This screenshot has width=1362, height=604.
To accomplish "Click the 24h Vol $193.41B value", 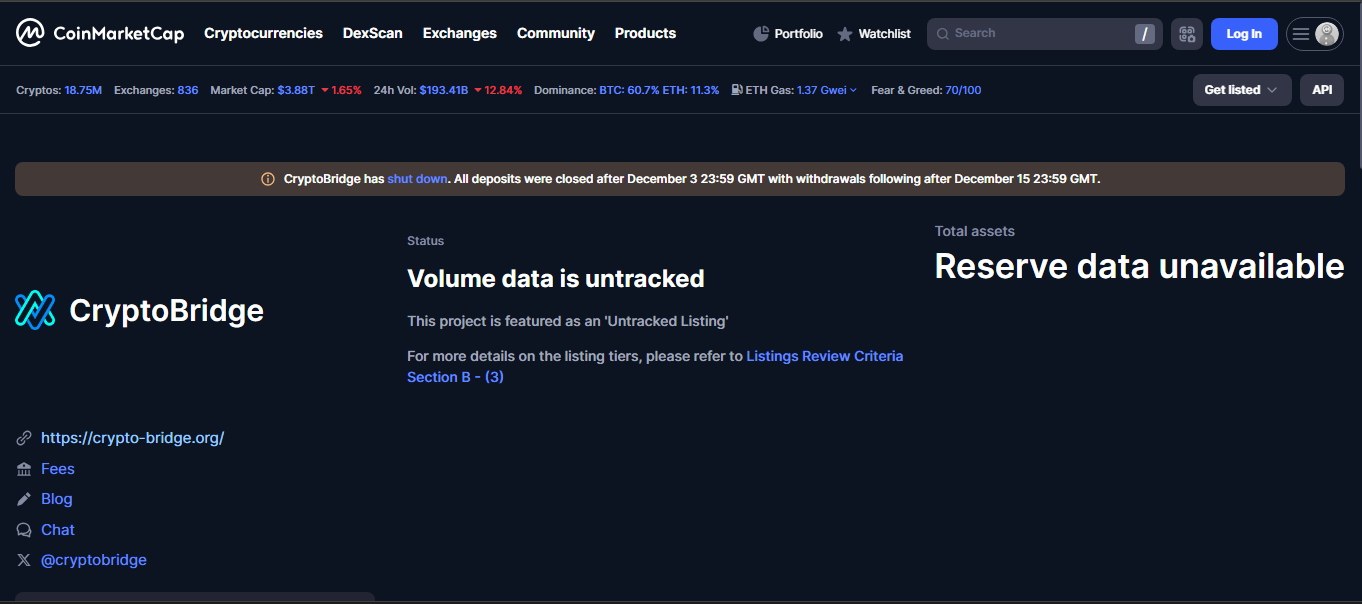I will coord(444,90).
